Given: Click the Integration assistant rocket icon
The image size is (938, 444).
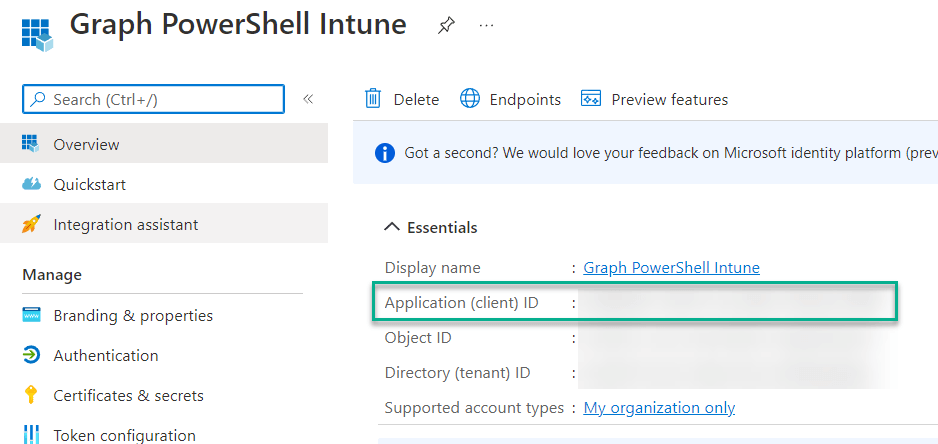Looking at the screenshot, I should click(31, 224).
